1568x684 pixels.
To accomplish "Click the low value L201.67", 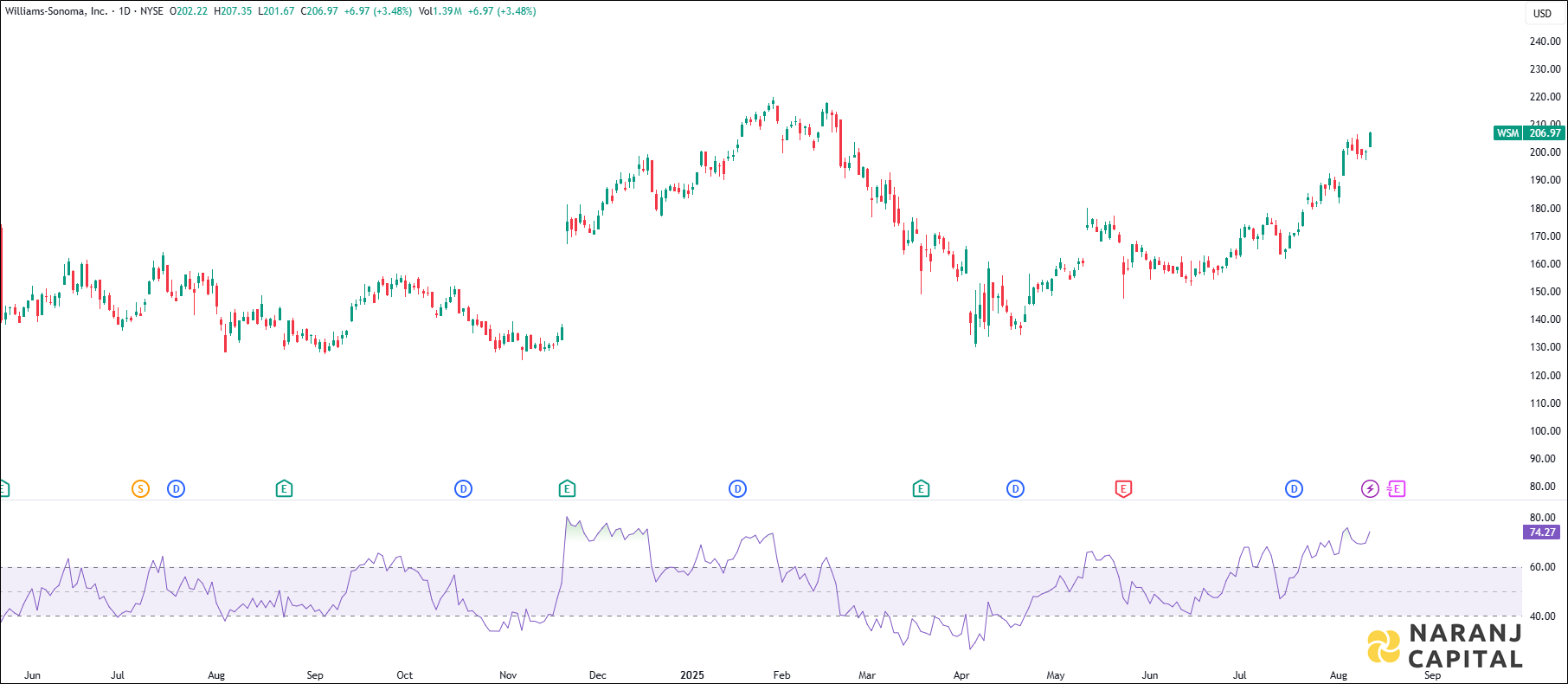I will 277,11.
